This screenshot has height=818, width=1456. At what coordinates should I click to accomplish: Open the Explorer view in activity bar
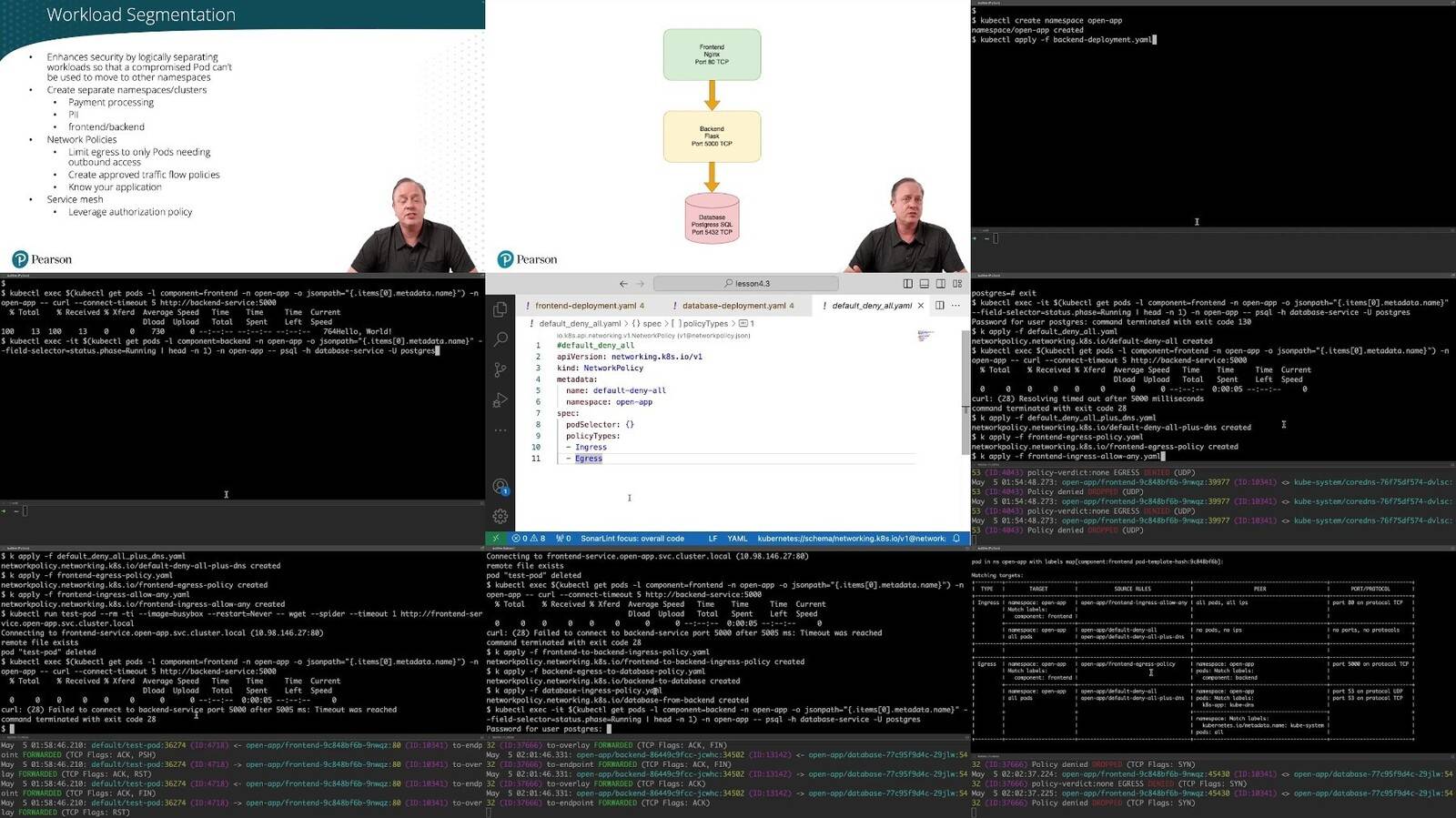[x=500, y=310]
